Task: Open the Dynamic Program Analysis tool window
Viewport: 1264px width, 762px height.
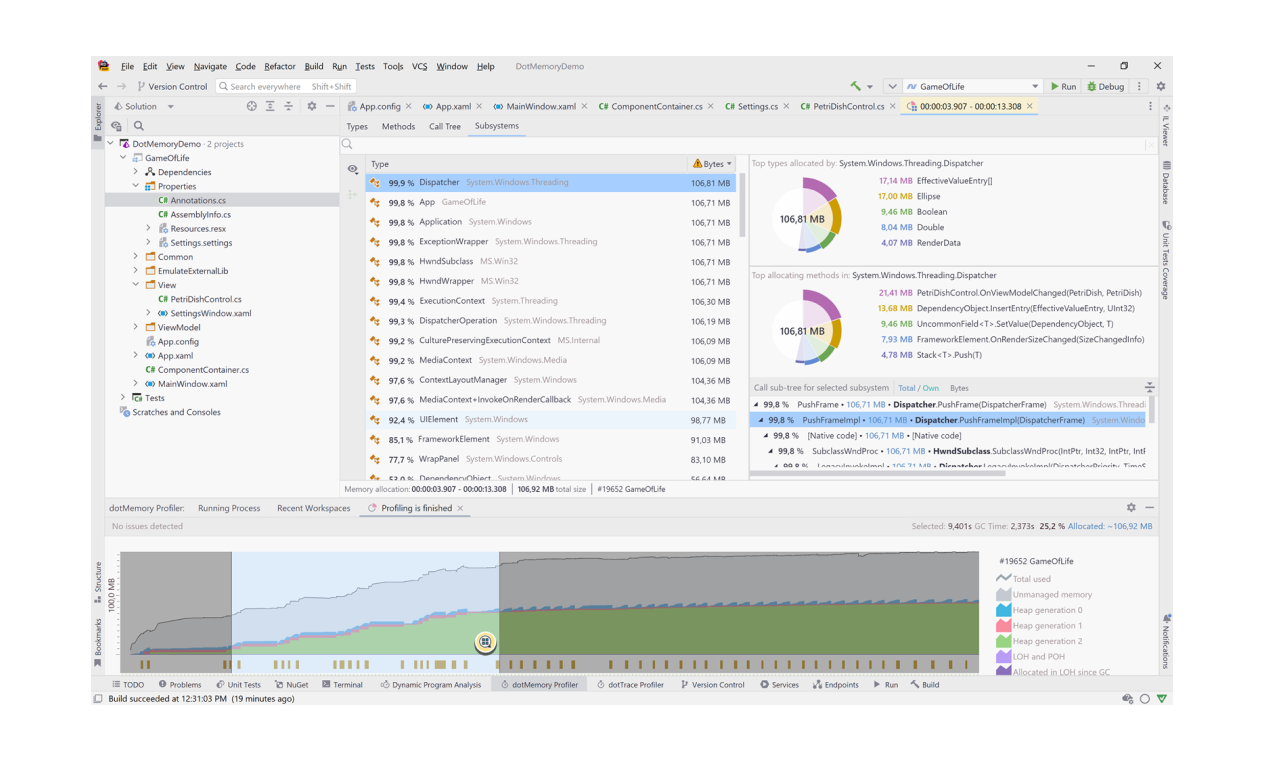Action: (430, 685)
